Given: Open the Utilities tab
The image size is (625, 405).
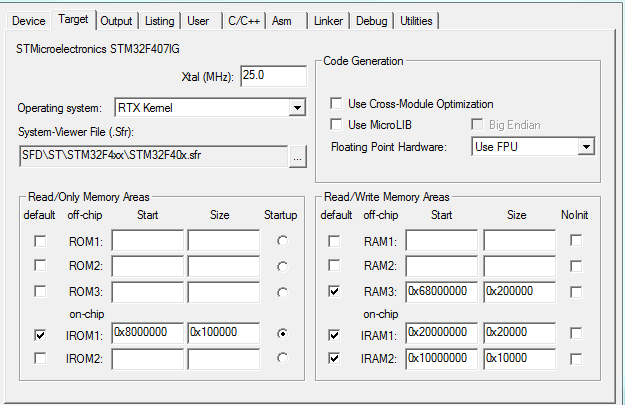Looking at the screenshot, I should pos(416,21).
